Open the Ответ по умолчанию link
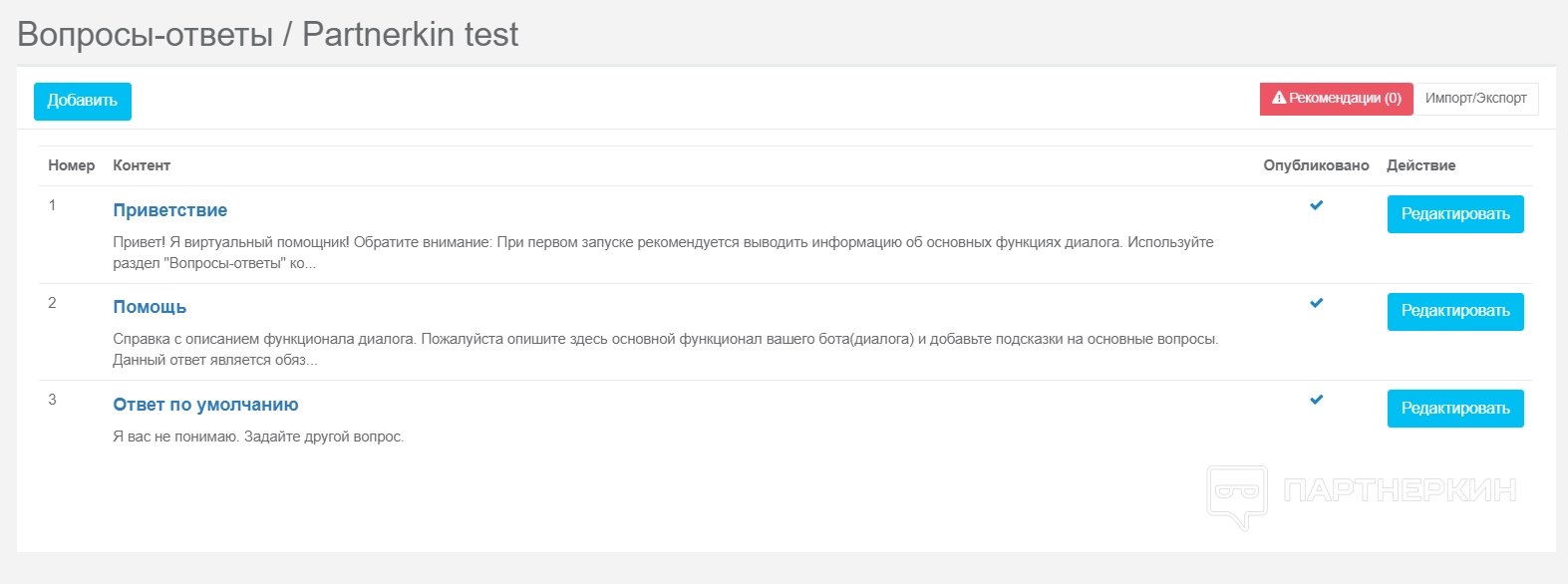Image resolution: width=1568 pixels, height=584 pixels. pyautogui.click(x=205, y=405)
